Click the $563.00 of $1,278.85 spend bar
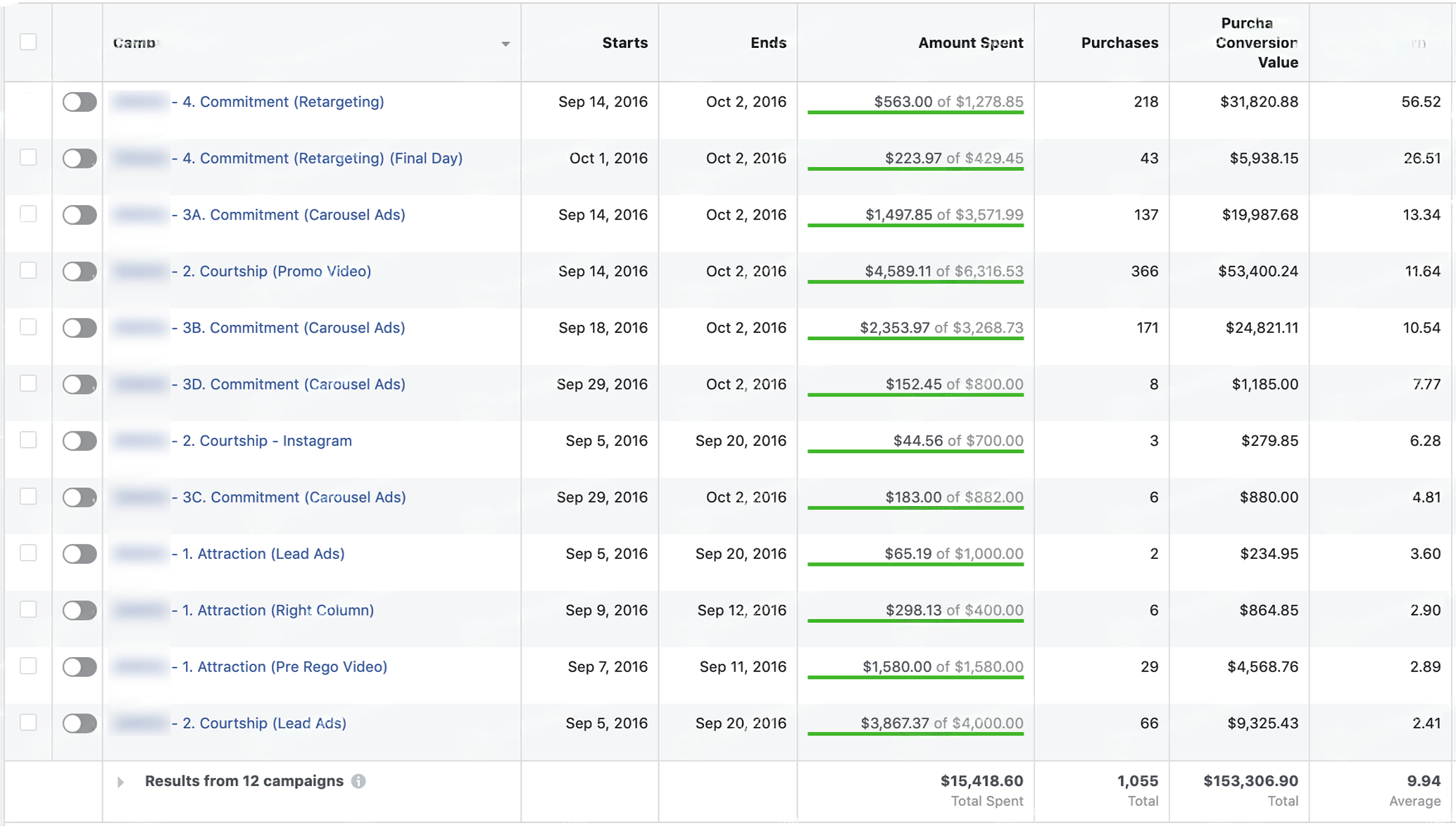The width and height of the screenshot is (1456, 826). [915, 103]
